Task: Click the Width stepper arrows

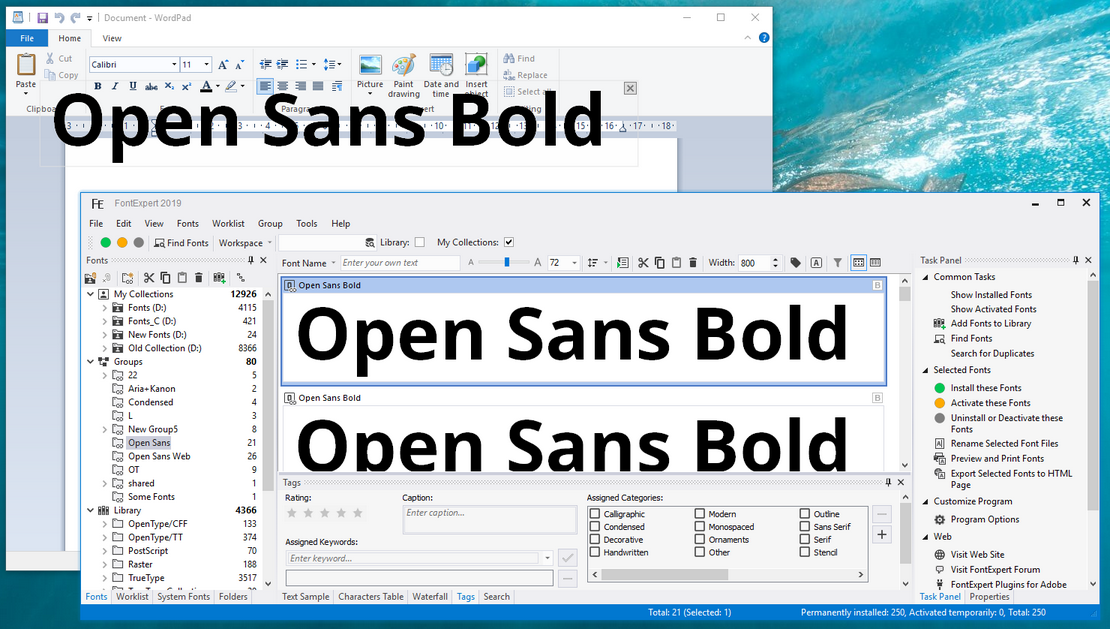Action: pos(775,262)
